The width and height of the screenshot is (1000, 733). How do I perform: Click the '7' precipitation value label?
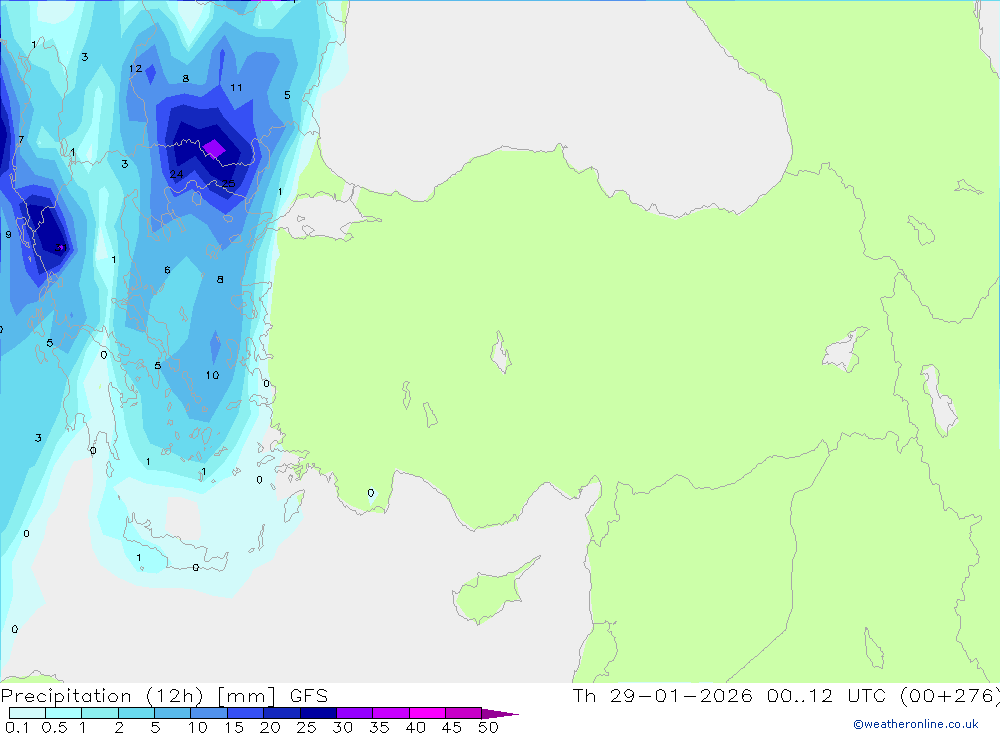coord(21,140)
